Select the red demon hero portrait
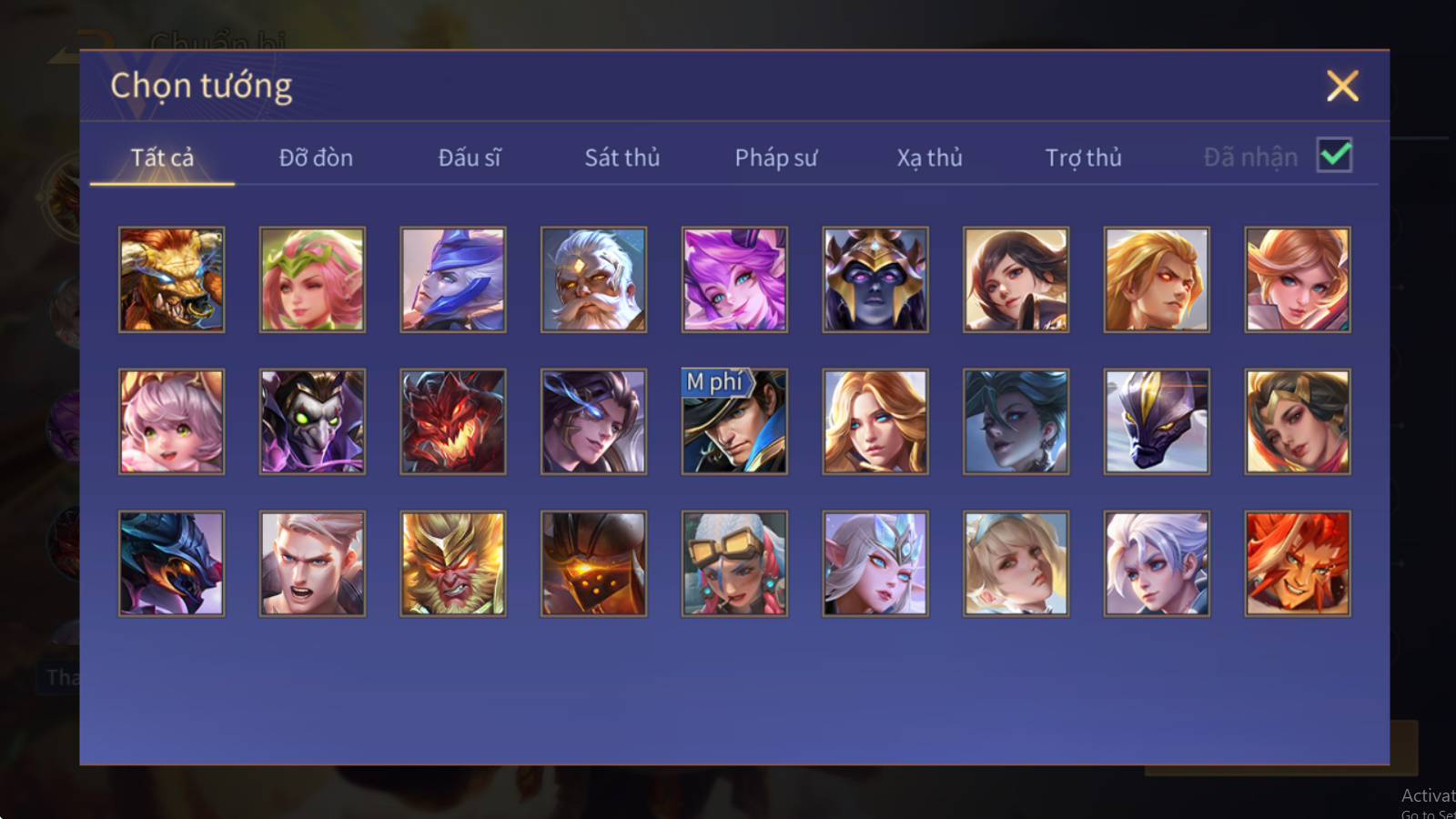The width and height of the screenshot is (1456, 819). 452,421
